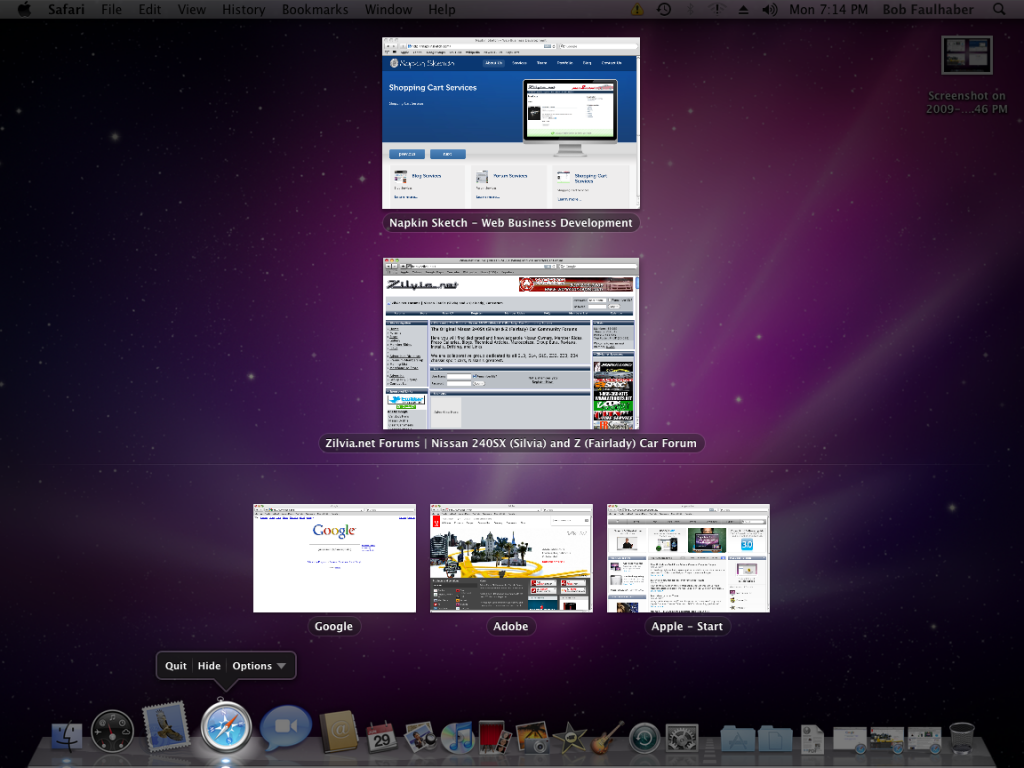Open the iCal calendar icon
This screenshot has height=768, width=1024.
(x=381, y=737)
